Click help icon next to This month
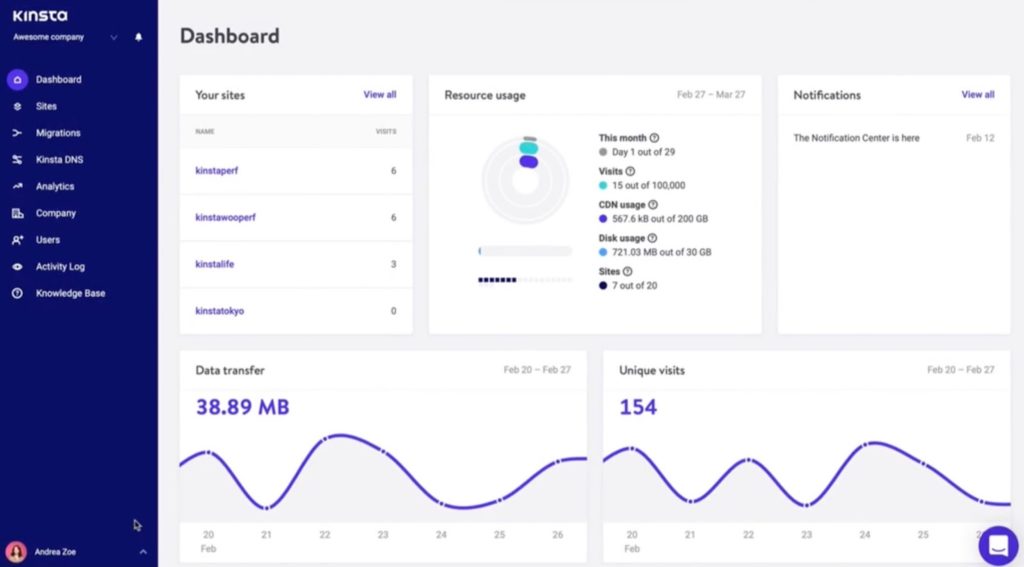1024x567 pixels. pos(654,138)
